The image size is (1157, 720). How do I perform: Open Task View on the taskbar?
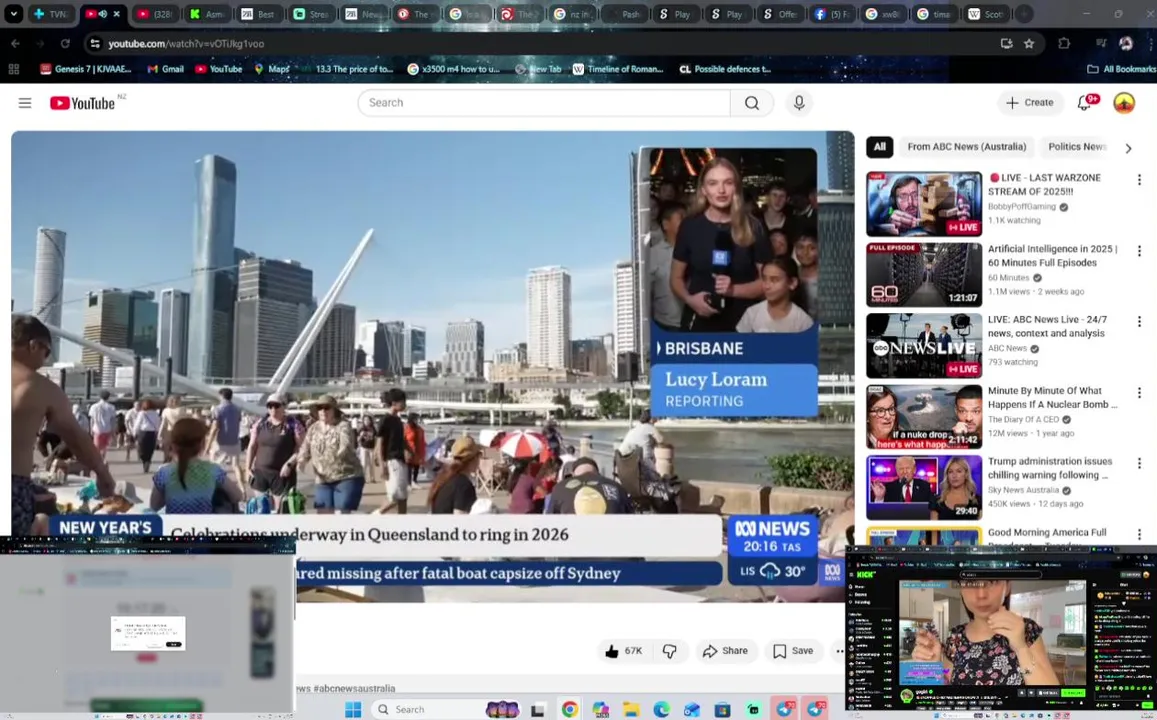pyautogui.click(x=538, y=710)
